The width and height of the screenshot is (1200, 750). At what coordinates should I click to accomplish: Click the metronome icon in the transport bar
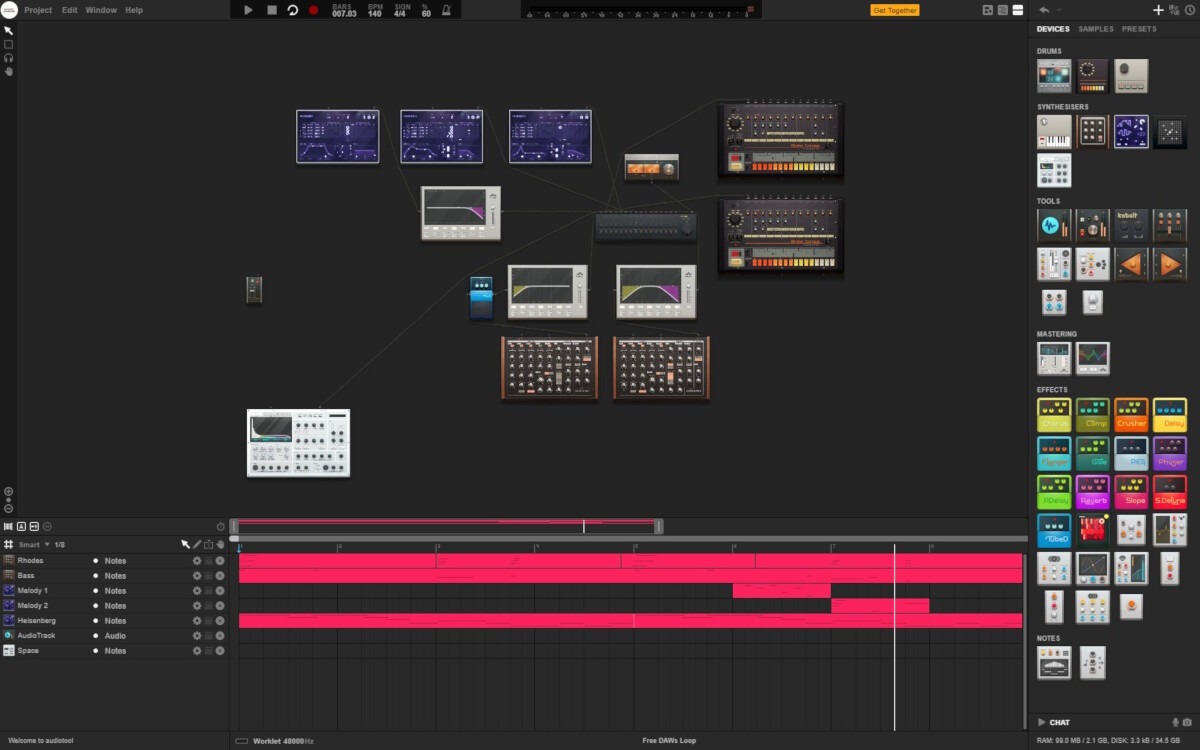click(445, 10)
